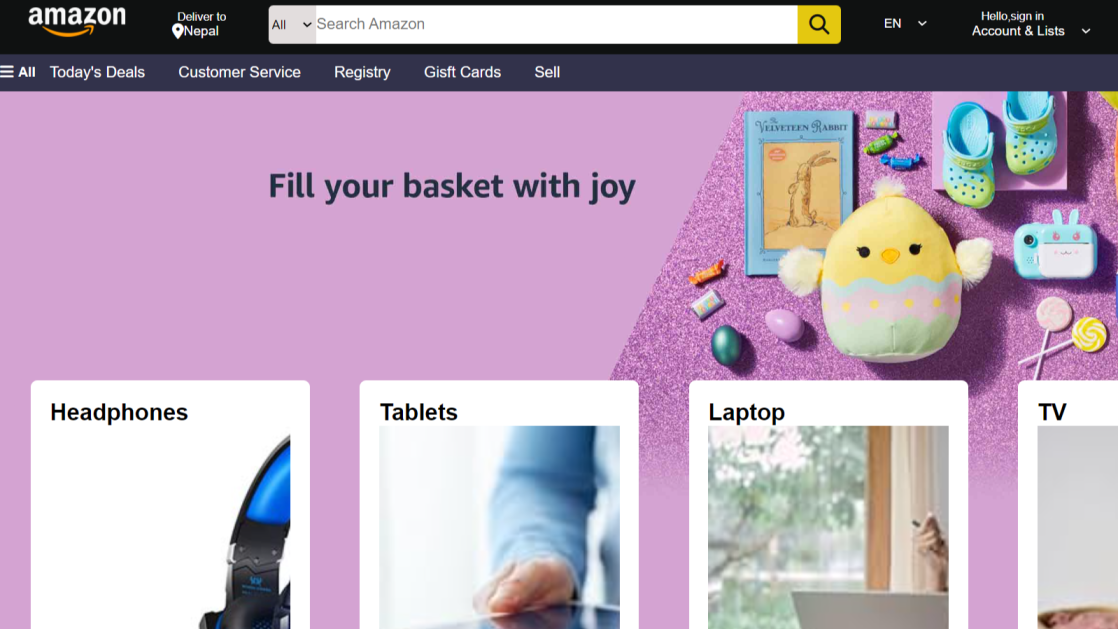
Task: Click the yellow search magnifier button
Action: (x=819, y=24)
